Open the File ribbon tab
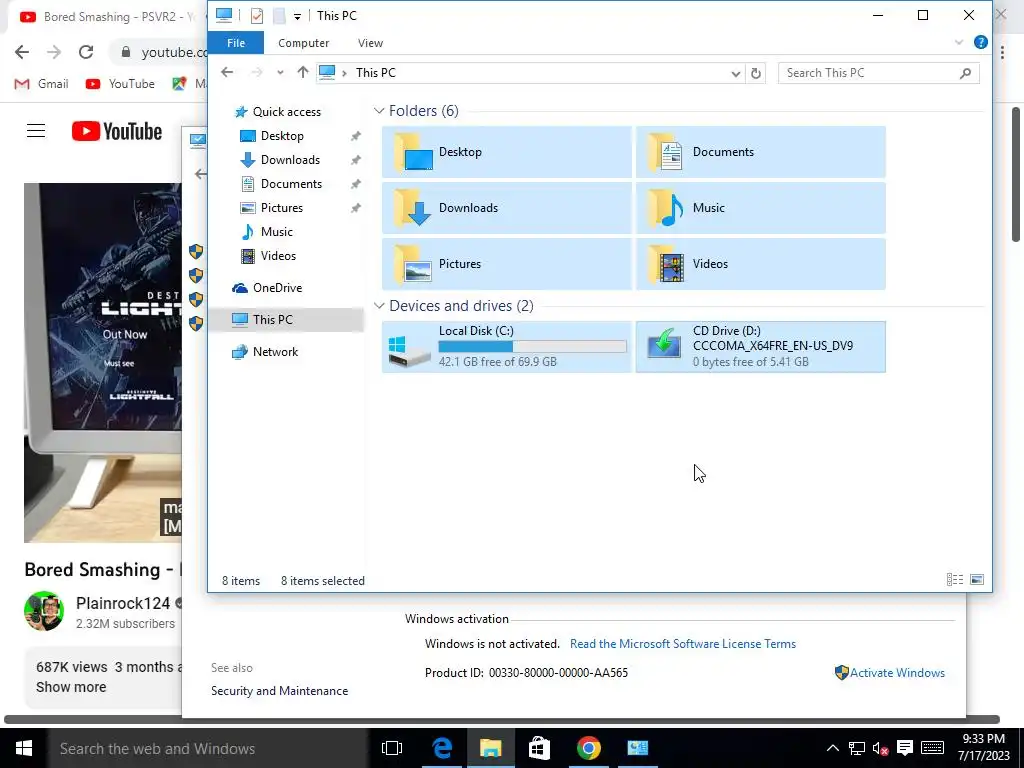The image size is (1024, 768). pyautogui.click(x=236, y=43)
